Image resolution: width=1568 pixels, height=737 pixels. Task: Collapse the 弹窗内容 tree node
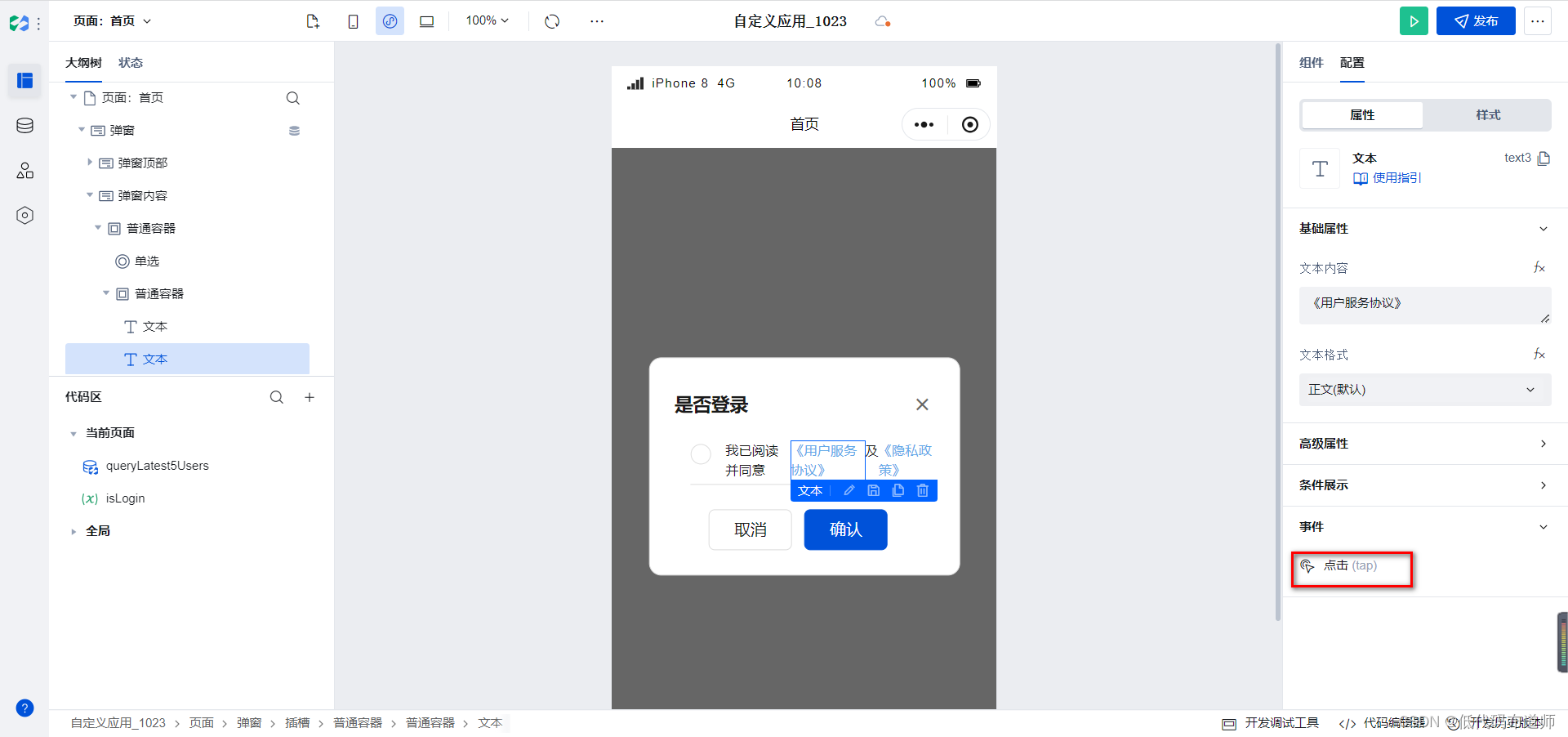click(90, 195)
